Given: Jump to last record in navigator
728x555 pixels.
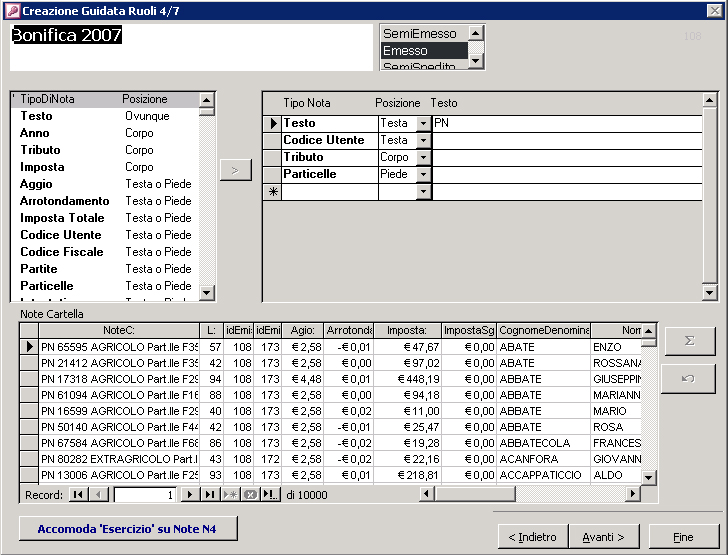Looking at the screenshot, I should pos(209,495).
